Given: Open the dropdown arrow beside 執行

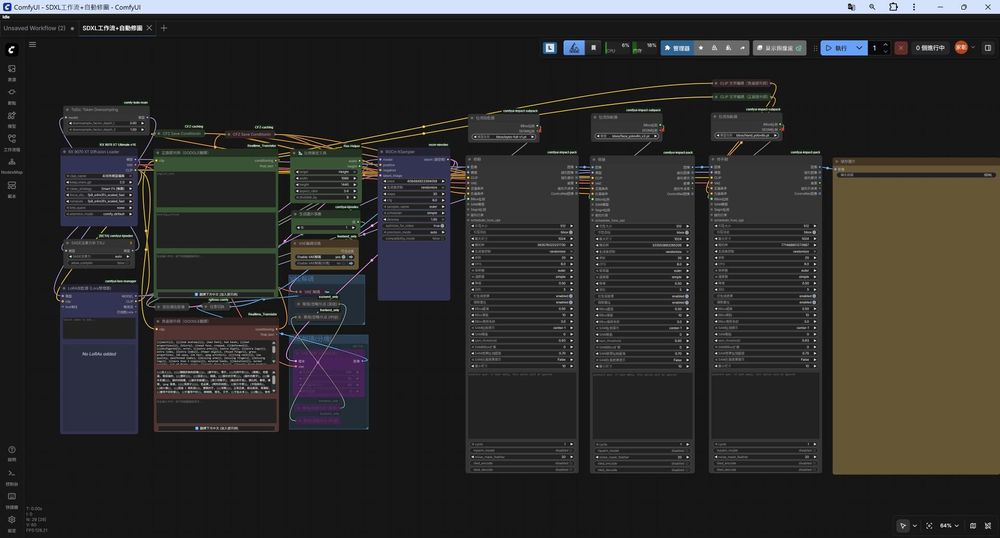Looking at the screenshot, I should tap(860, 48).
